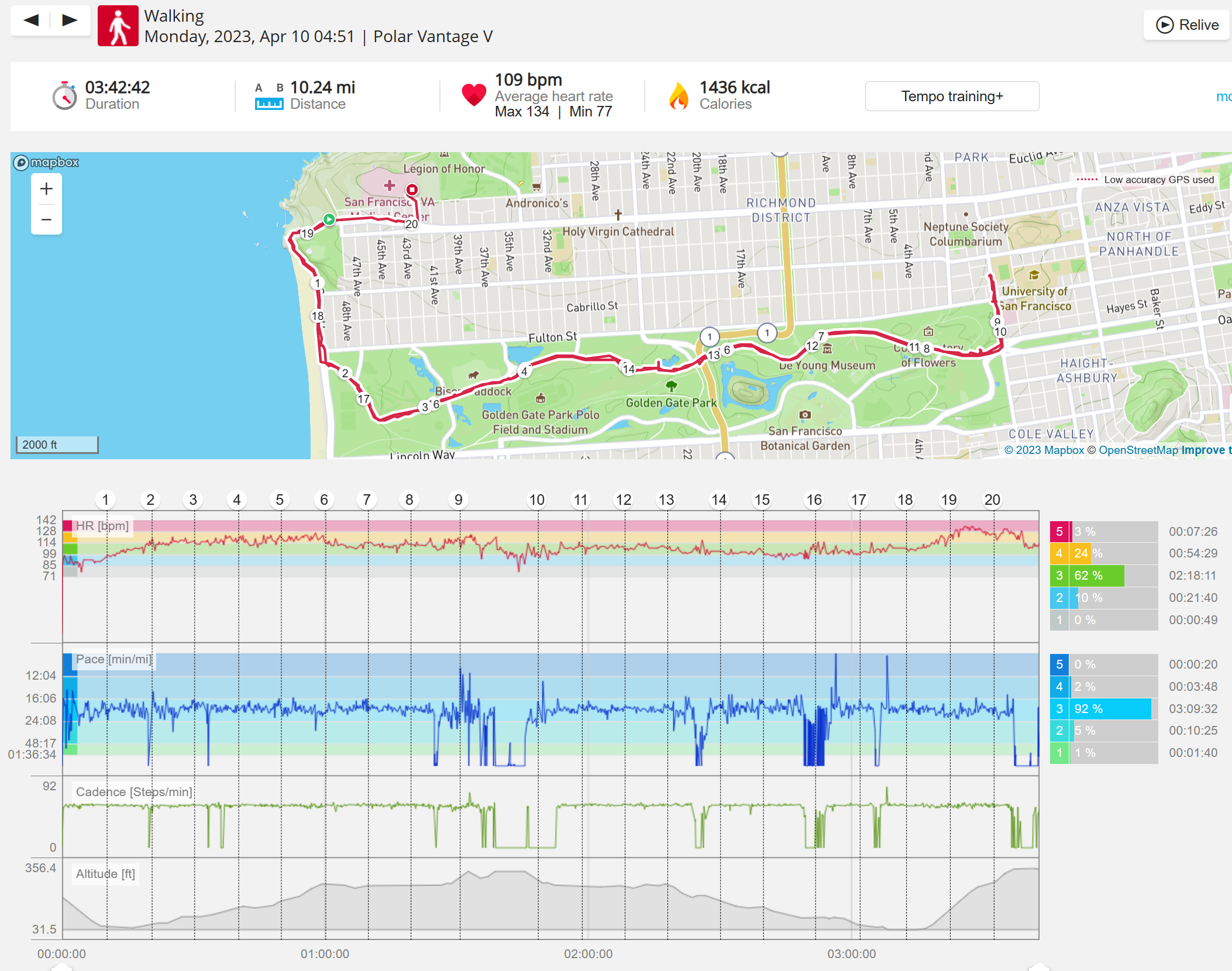Click the Mapbox logo
Screen dimensions: 1232x971
46,162
